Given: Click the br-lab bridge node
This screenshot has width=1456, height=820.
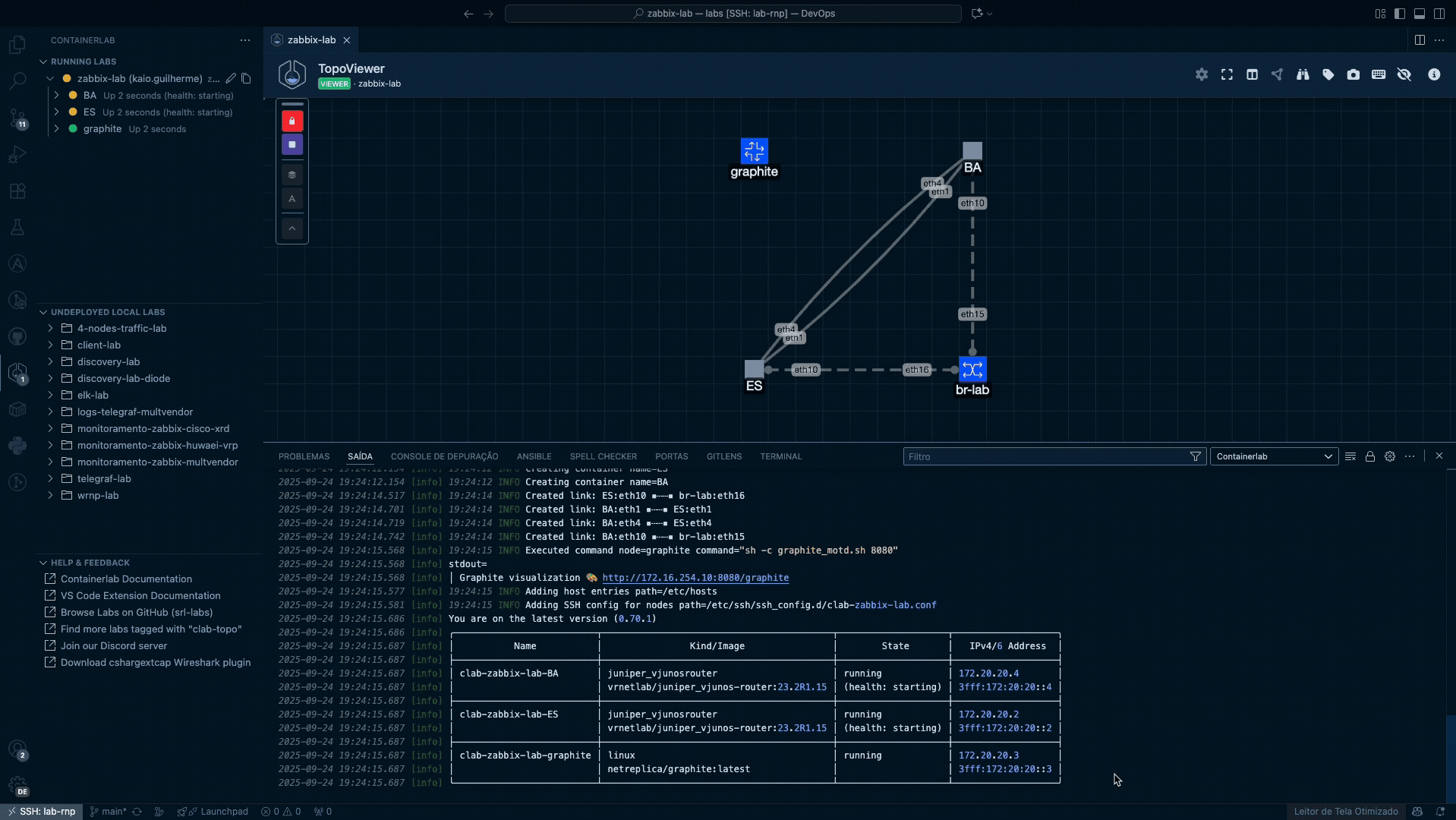Looking at the screenshot, I should click(972, 370).
